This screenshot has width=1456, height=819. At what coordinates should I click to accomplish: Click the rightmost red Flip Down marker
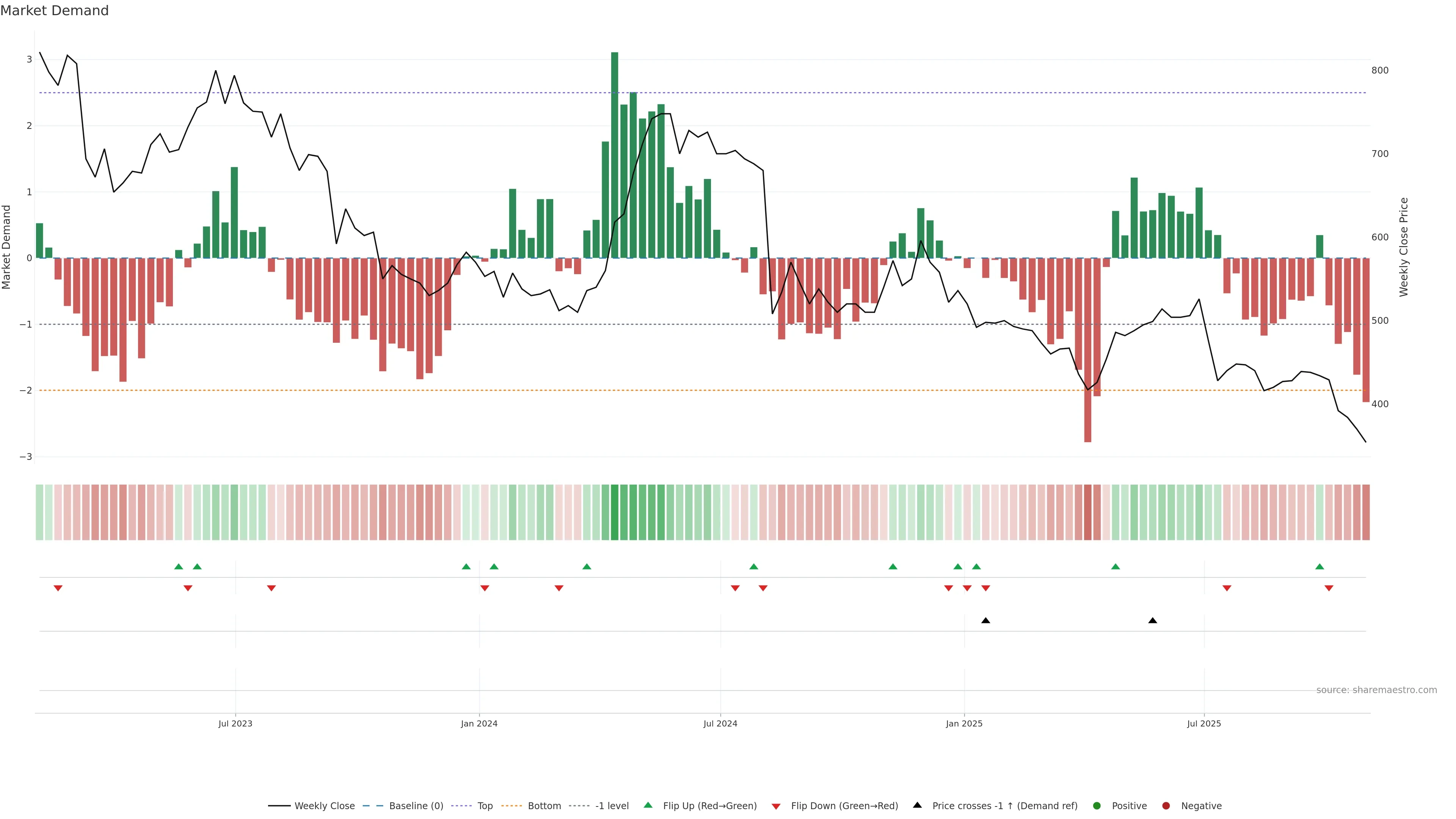point(1329,588)
